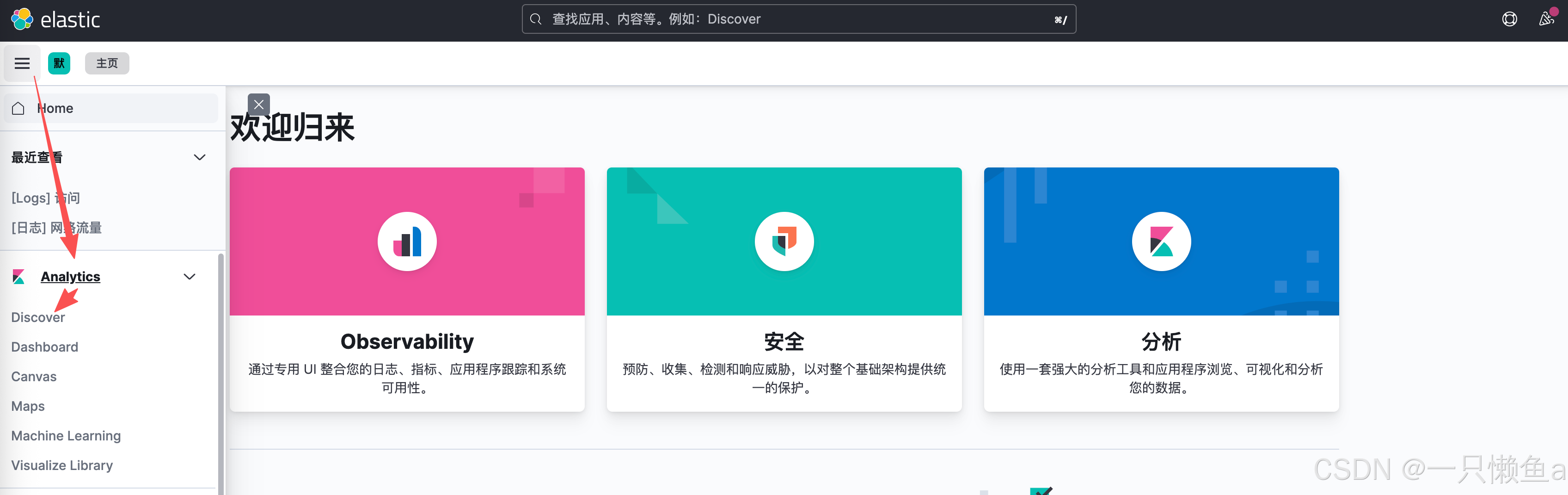Open recently viewed [日志] 网络流量
Image resolution: width=1568 pixels, height=495 pixels.
[x=56, y=228]
